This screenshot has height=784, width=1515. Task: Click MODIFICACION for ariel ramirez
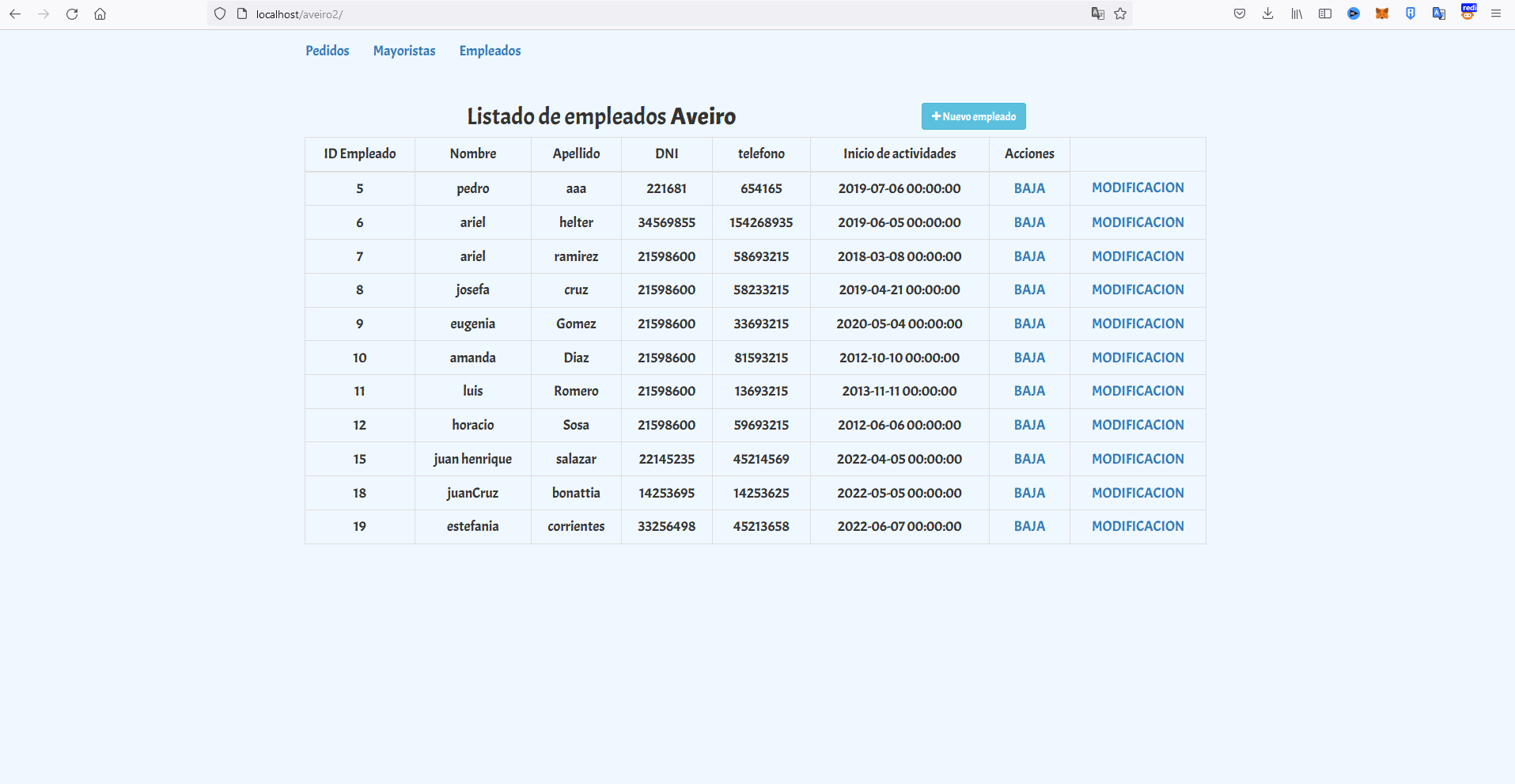tap(1138, 256)
